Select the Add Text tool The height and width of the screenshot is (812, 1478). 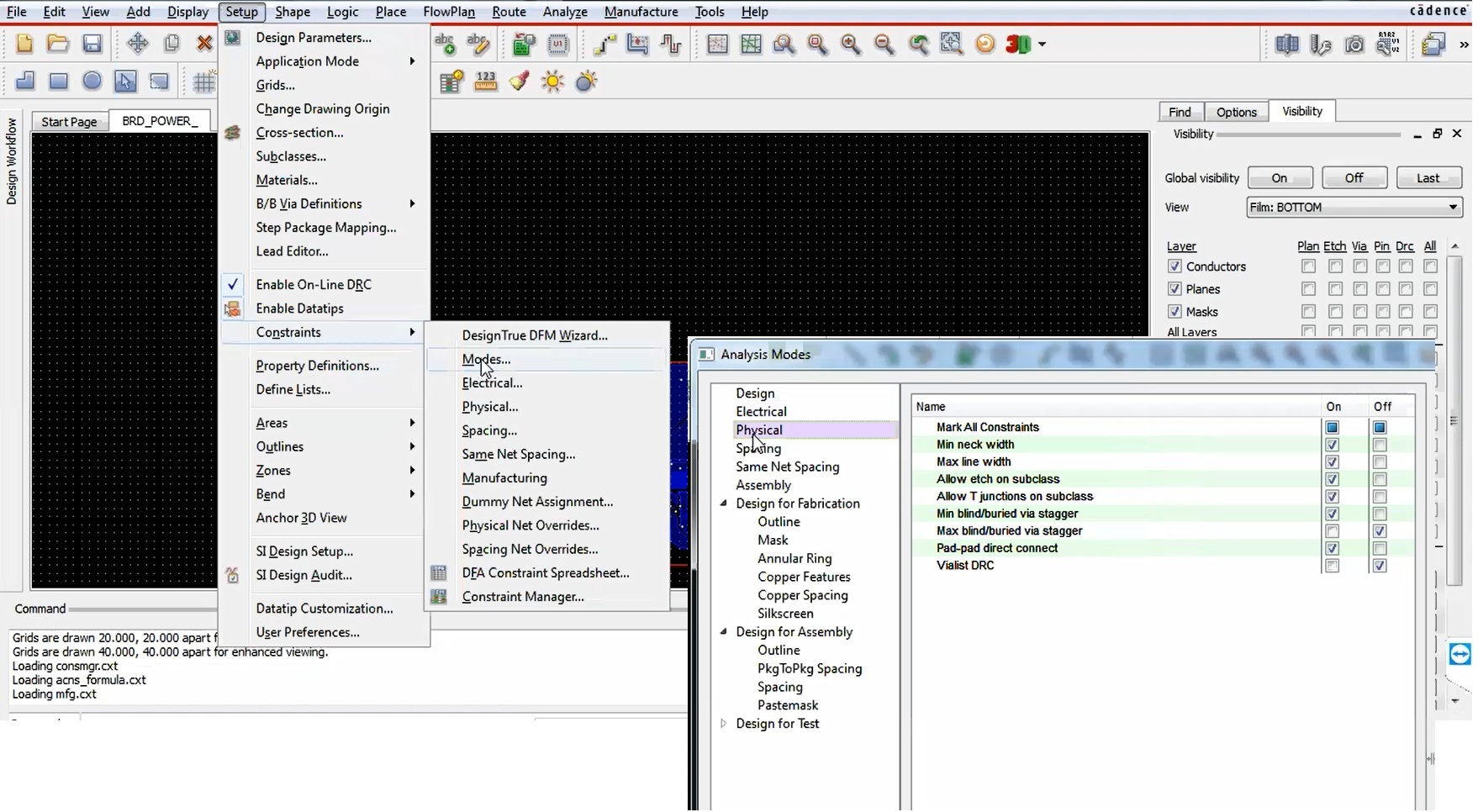[445, 45]
